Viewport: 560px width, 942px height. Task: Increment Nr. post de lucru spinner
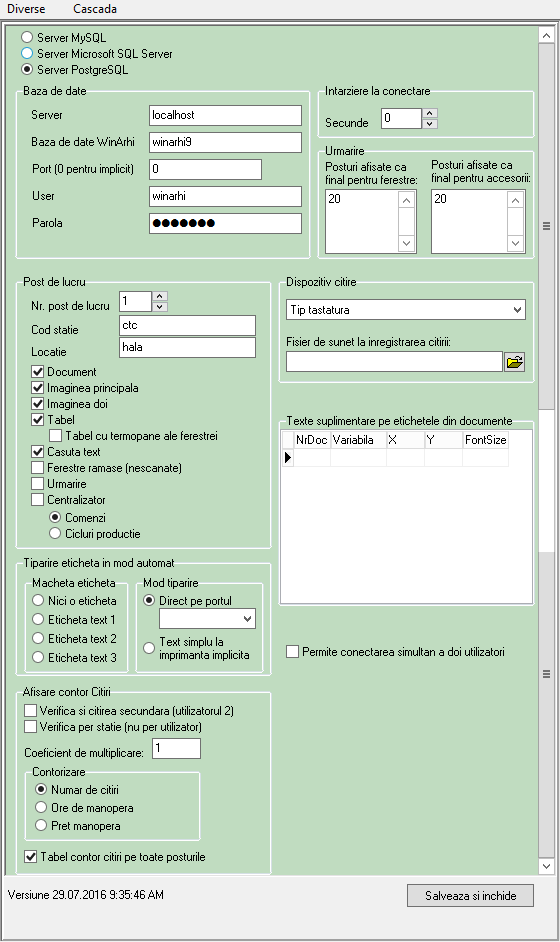(x=159, y=296)
